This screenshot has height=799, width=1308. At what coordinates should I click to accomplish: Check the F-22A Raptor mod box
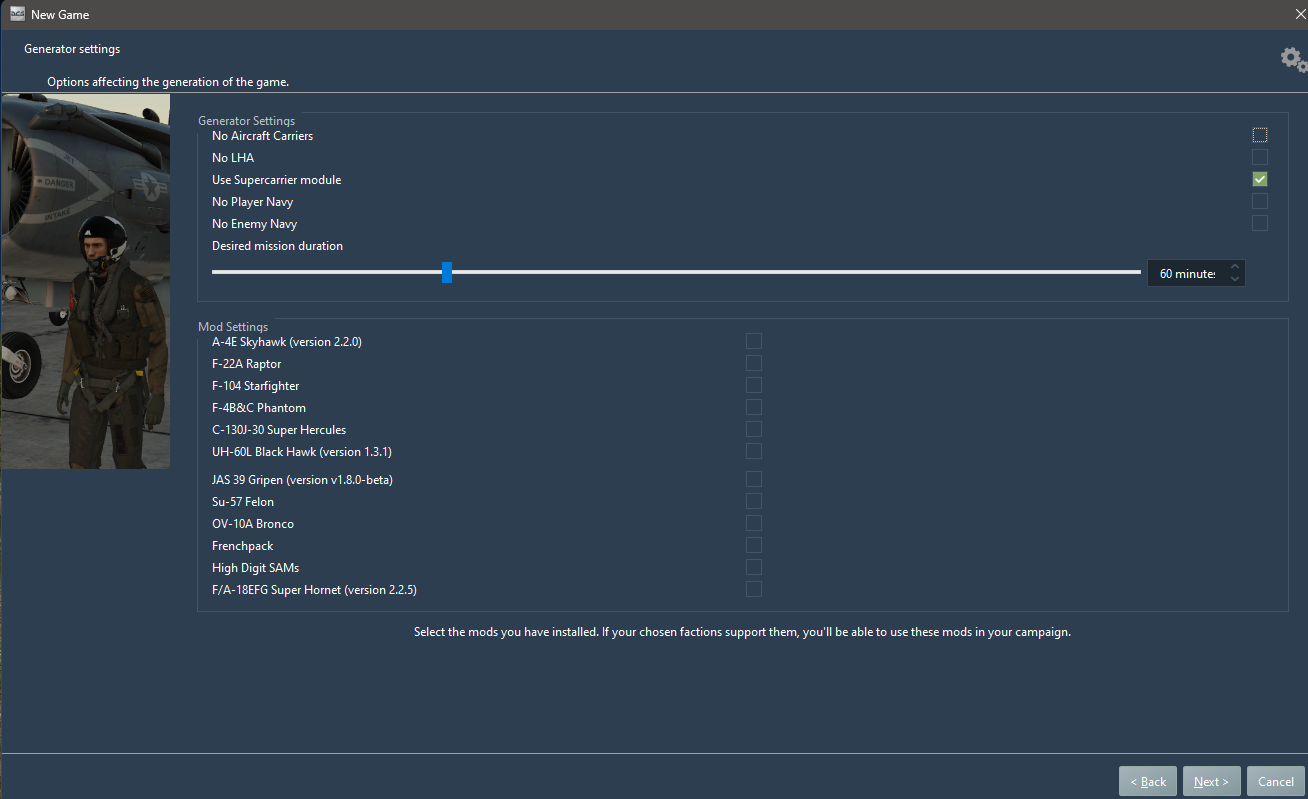click(x=754, y=363)
